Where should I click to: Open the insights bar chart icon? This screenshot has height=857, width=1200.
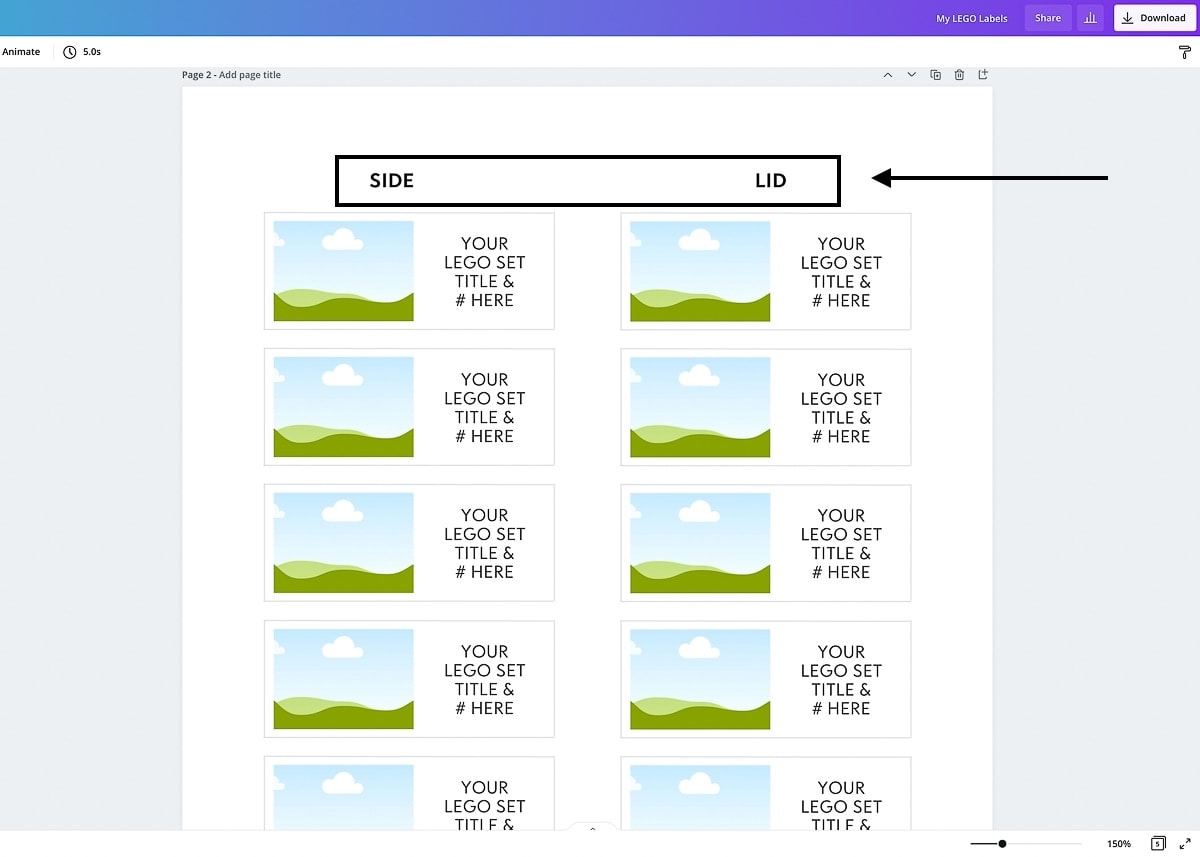1088,18
